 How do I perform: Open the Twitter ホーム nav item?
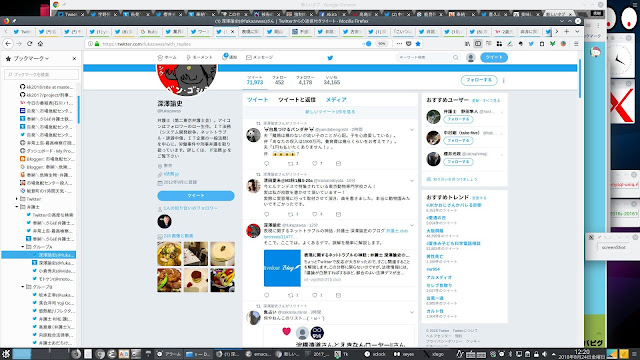(x=167, y=58)
